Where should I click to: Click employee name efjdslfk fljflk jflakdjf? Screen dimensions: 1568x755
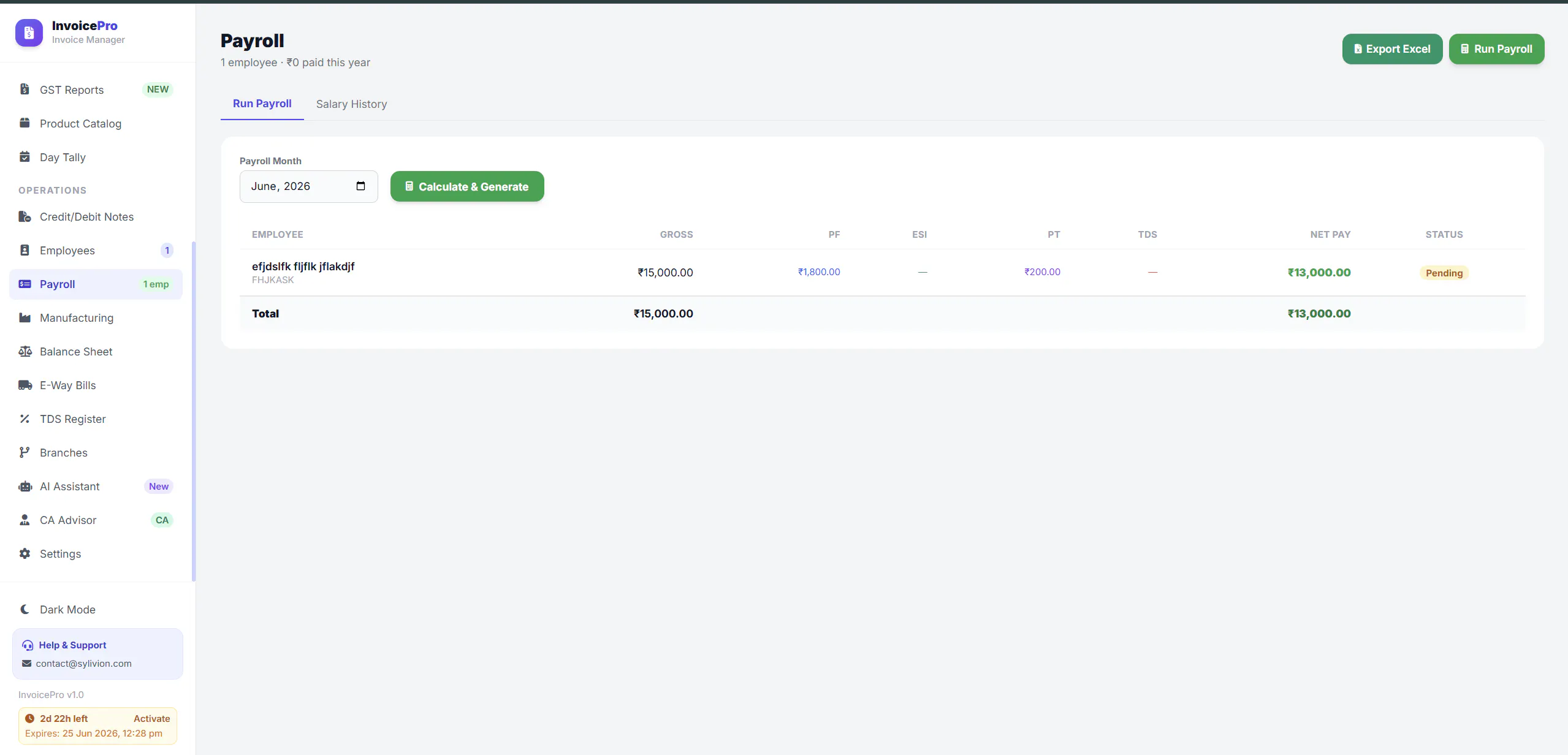303,266
